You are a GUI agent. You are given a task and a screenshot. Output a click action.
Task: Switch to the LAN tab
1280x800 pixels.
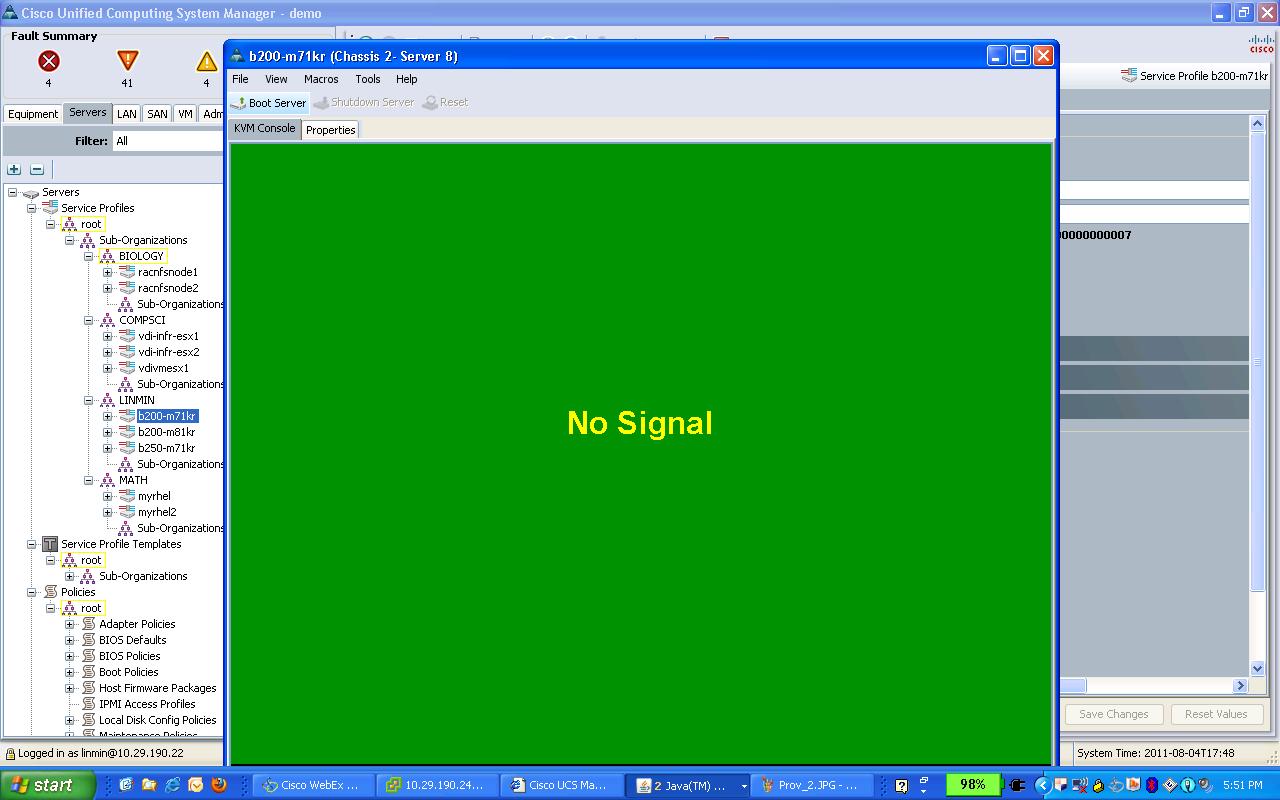tap(126, 114)
